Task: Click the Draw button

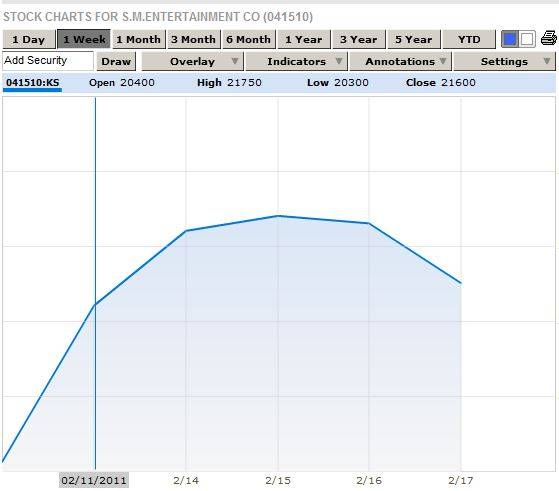Action: 116,61
